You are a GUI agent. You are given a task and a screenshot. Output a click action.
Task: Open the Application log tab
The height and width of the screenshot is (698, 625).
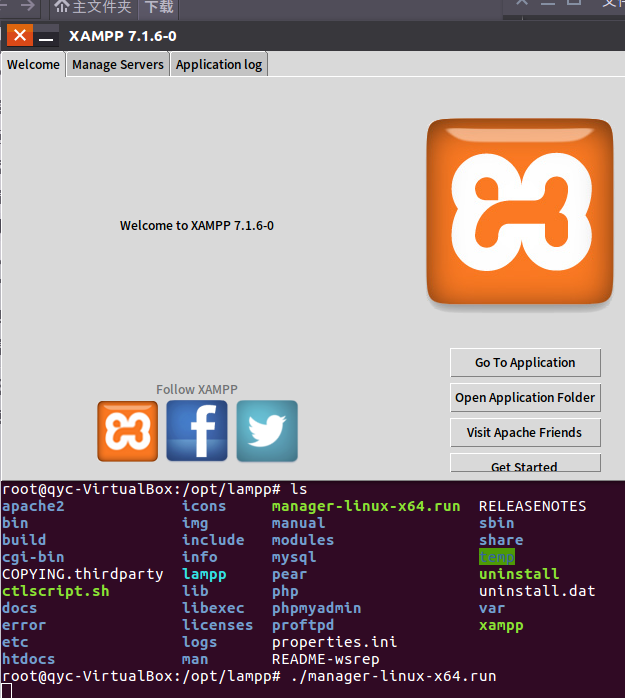(x=219, y=65)
